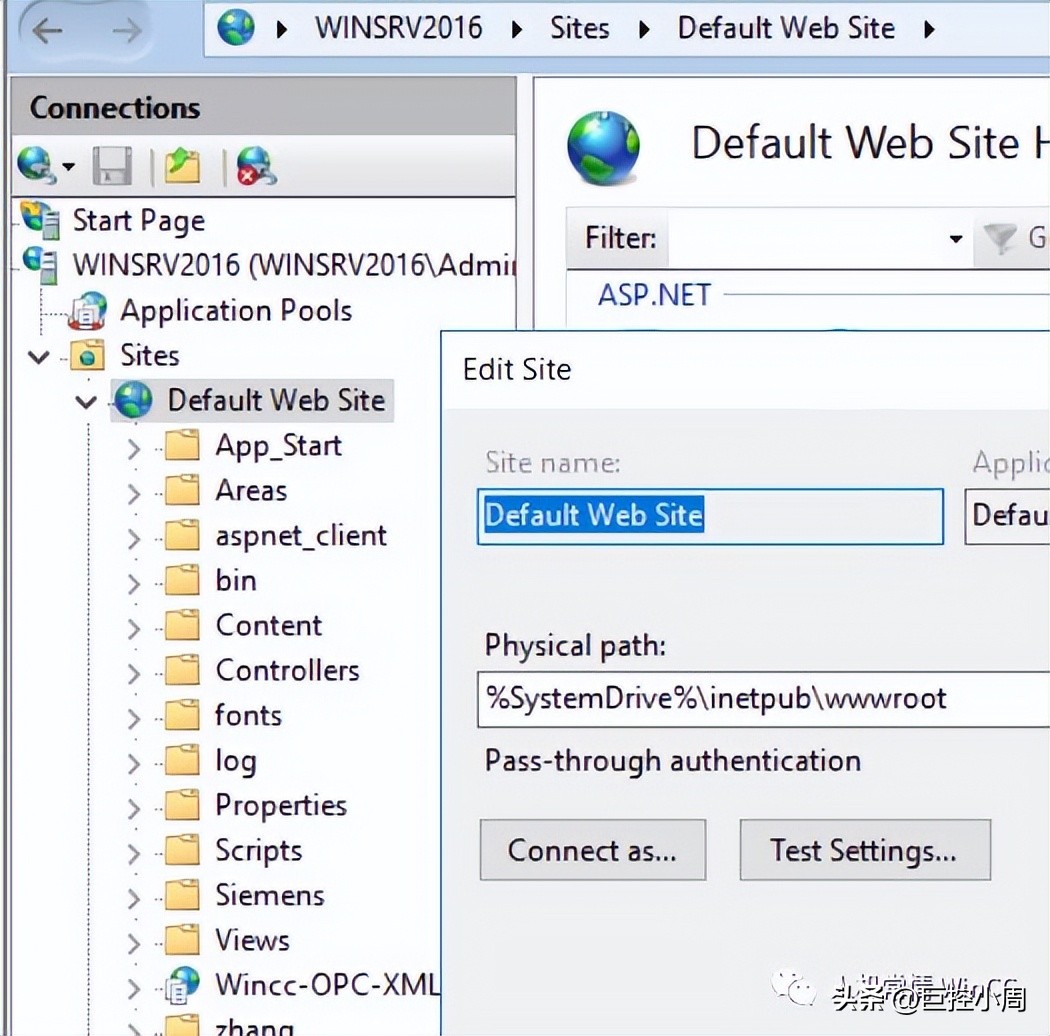
Task: Click the Delete Connection icon
Action: (x=256, y=165)
